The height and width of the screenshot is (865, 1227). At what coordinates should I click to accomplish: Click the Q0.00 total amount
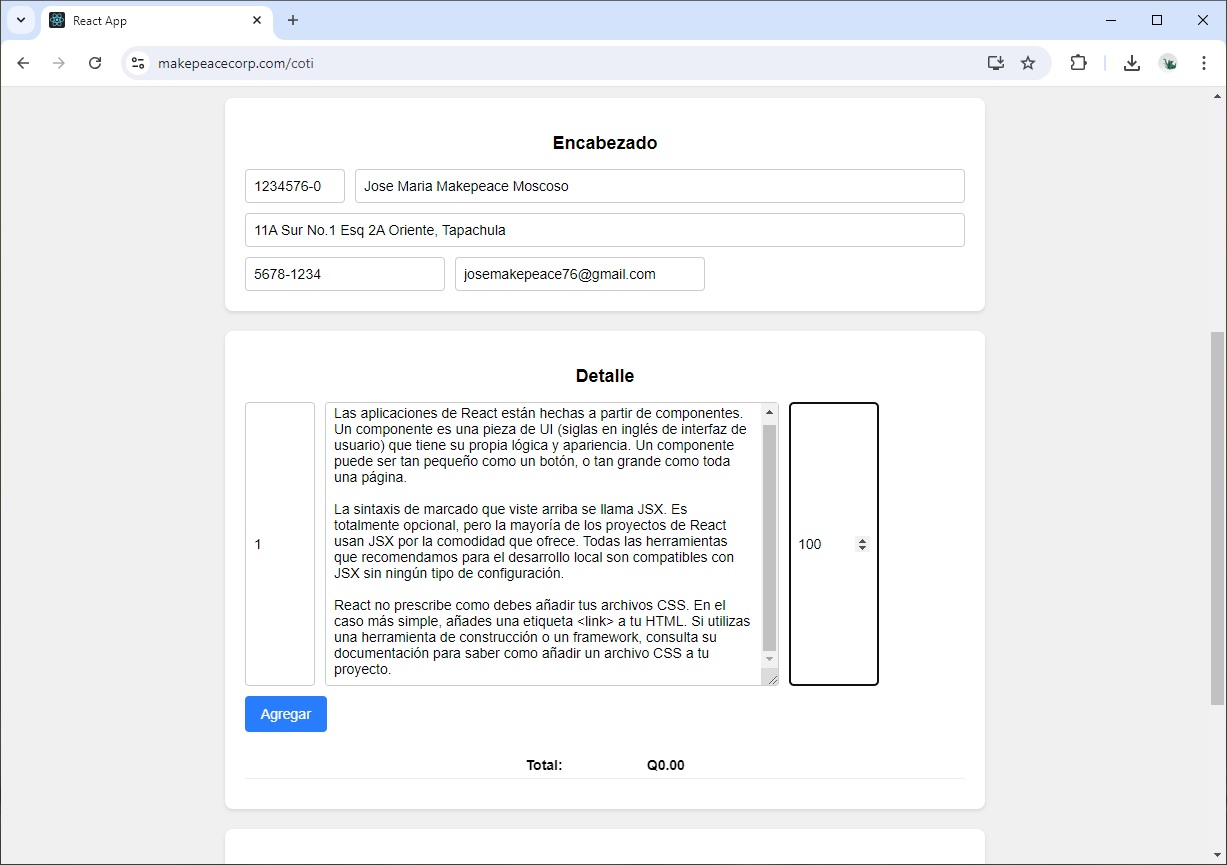(666, 766)
